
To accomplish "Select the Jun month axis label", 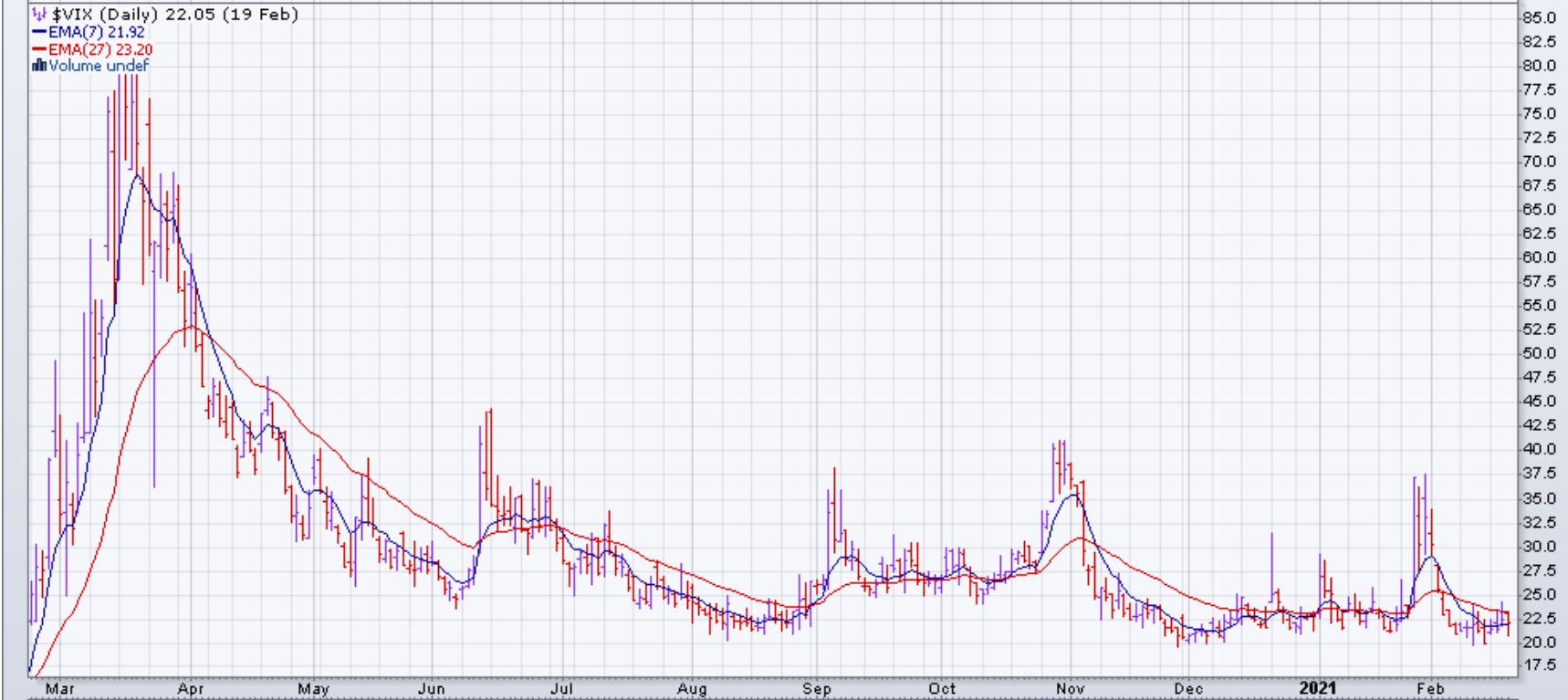I will pyautogui.click(x=433, y=689).
